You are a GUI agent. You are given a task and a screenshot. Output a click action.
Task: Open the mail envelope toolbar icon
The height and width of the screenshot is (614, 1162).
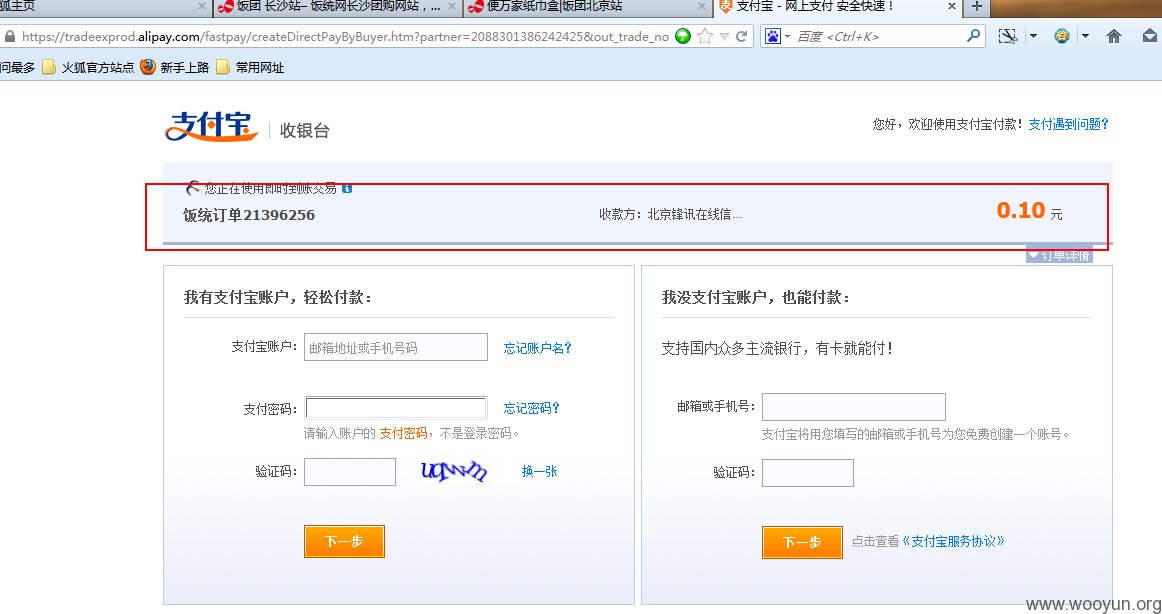tap(1149, 36)
